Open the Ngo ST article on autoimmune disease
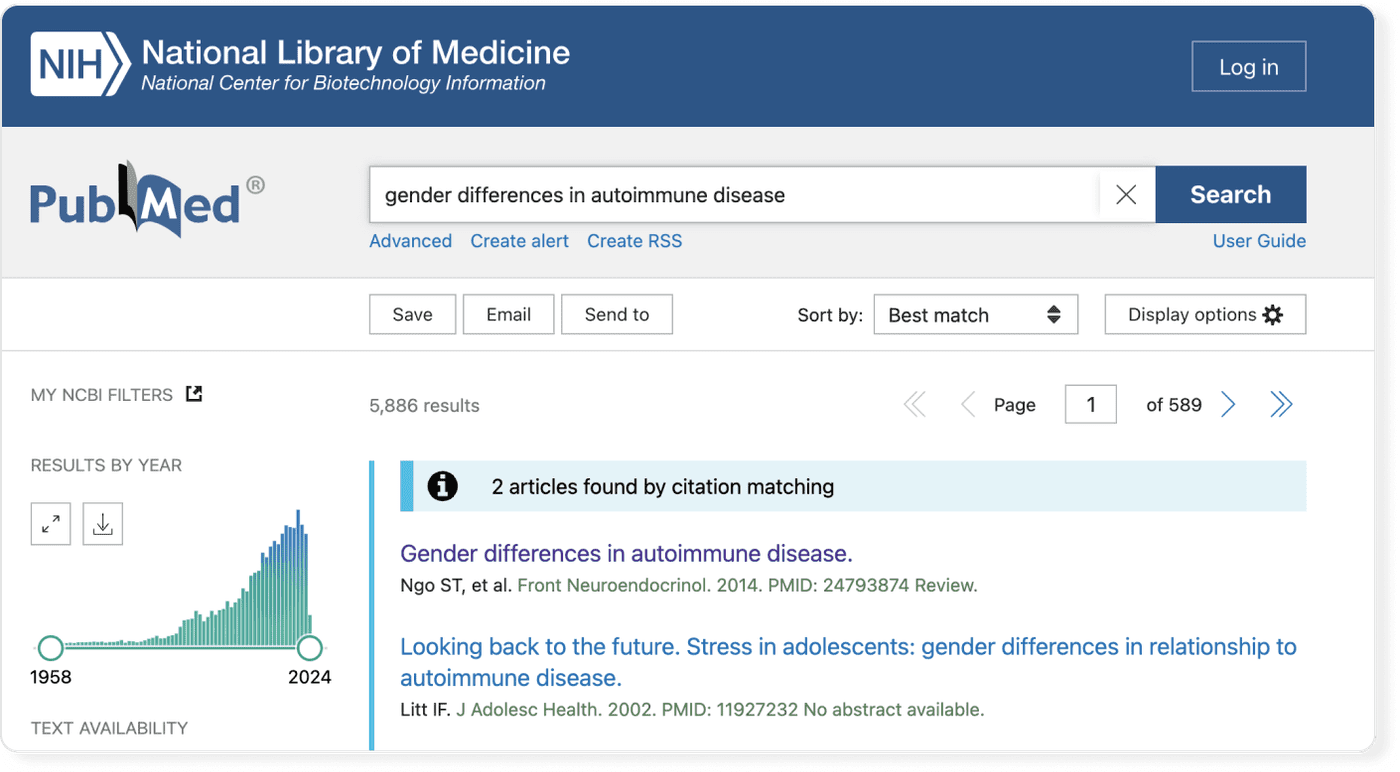This screenshot has height=772, width=1400. coord(626,553)
